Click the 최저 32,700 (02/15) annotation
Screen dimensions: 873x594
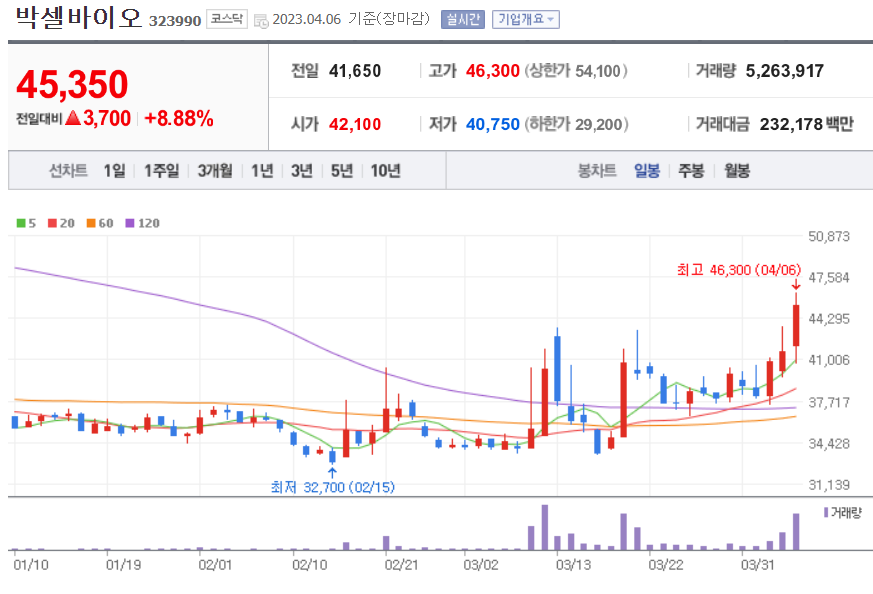(x=332, y=488)
